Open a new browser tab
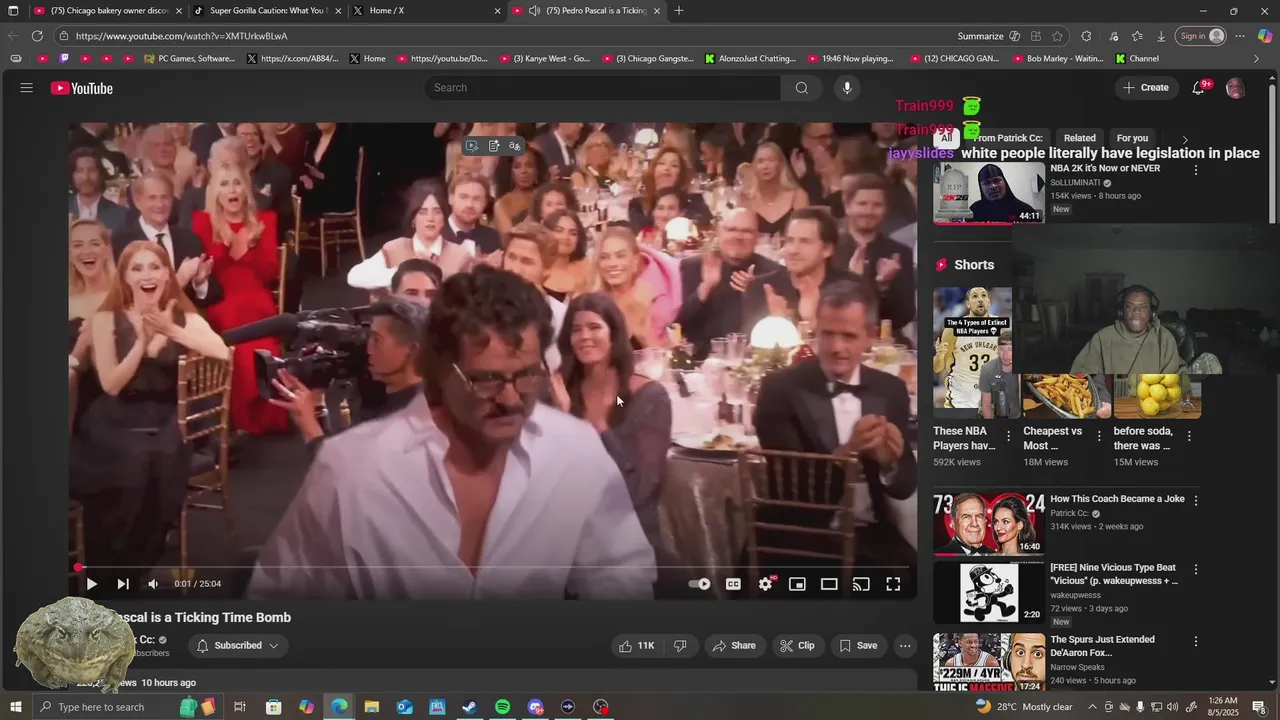The width and height of the screenshot is (1280, 720). tap(679, 11)
